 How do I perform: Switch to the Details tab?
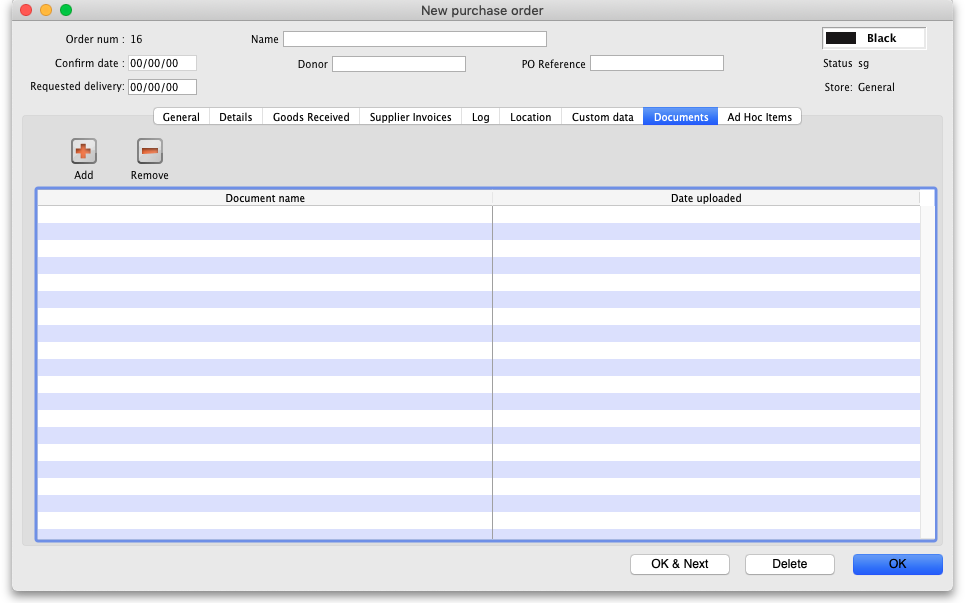point(236,117)
